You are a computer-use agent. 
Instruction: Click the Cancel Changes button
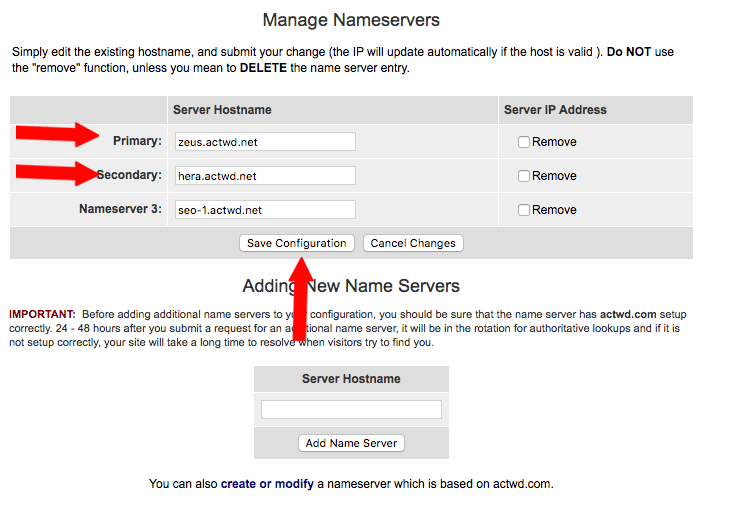[x=413, y=243]
